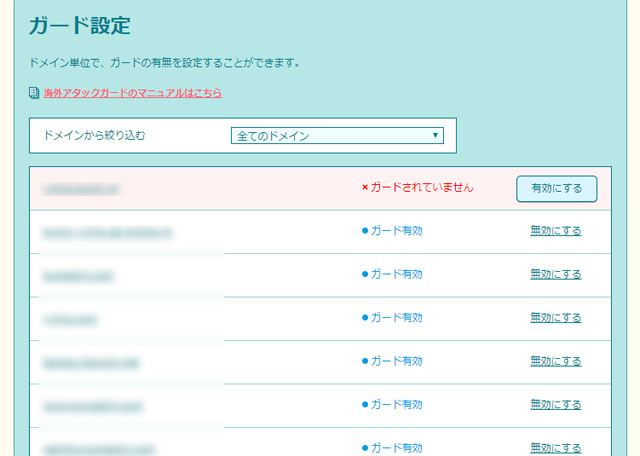Click the red × icon in the unguarded row
This screenshot has width=640, height=456.
pyautogui.click(x=365, y=187)
